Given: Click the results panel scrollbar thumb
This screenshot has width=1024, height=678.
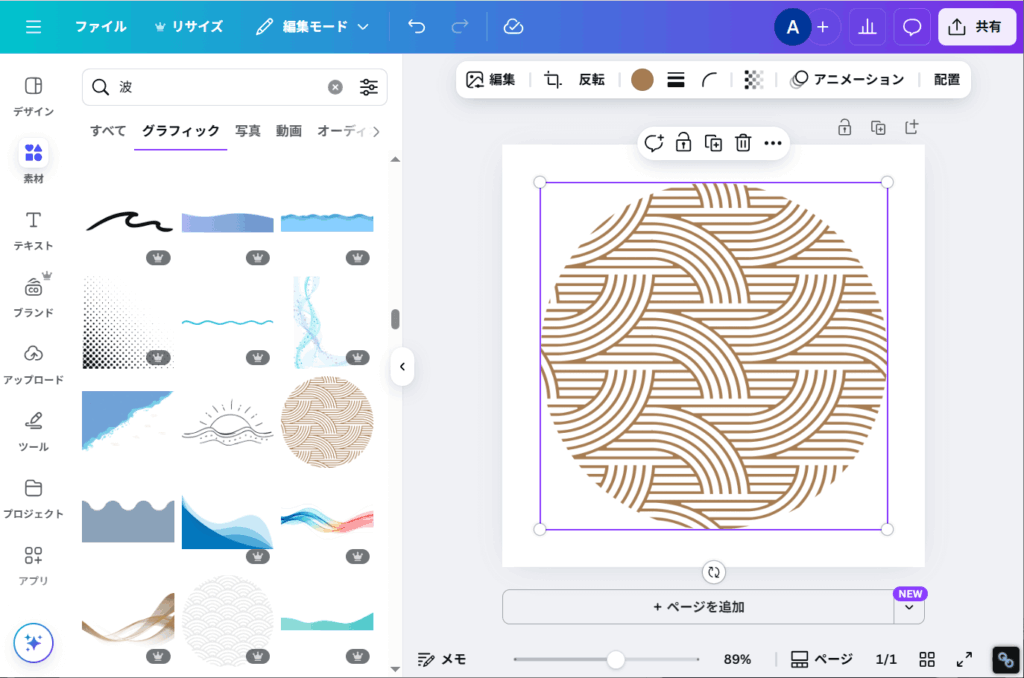Looking at the screenshot, I should (395, 319).
